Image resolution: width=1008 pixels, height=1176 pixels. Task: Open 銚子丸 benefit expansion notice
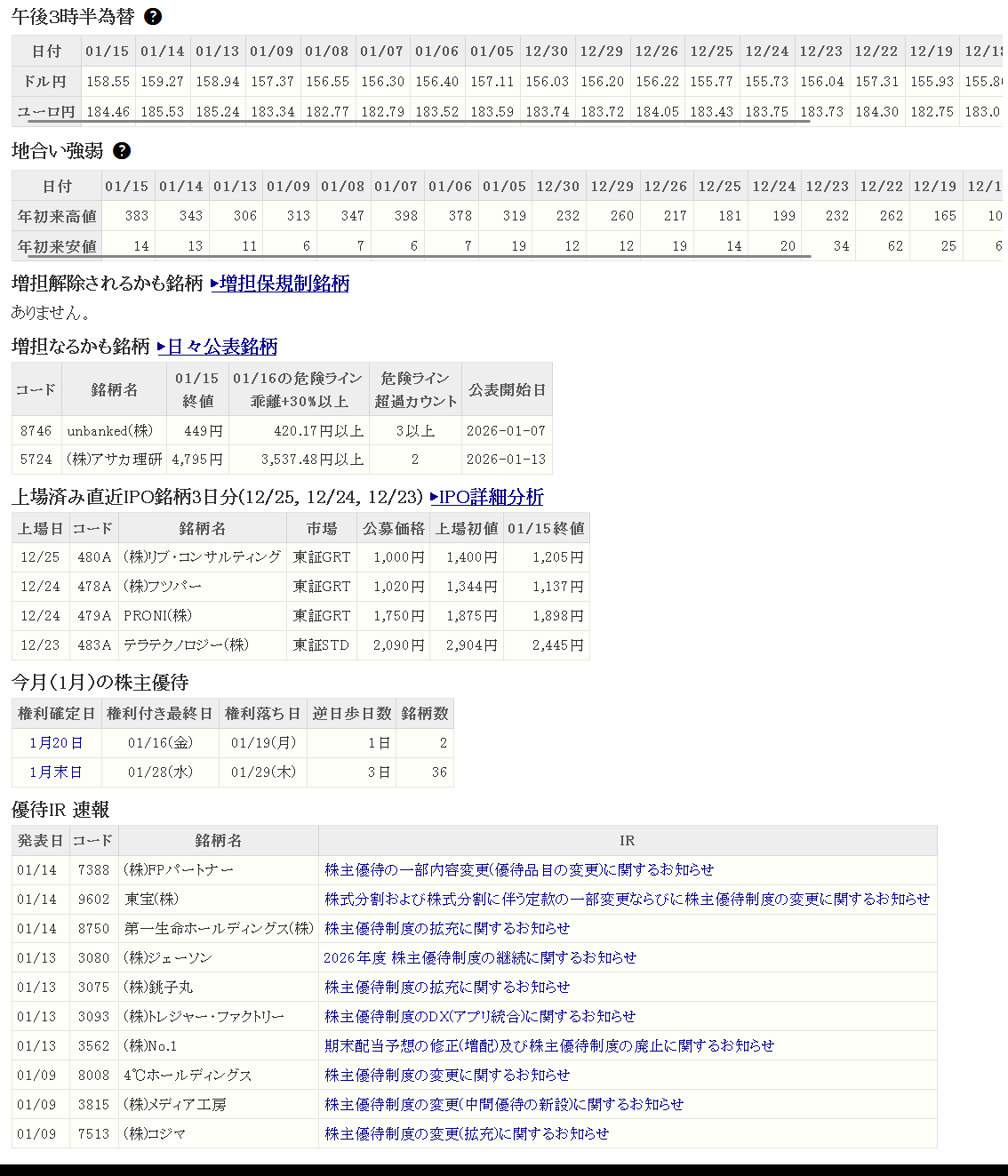coord(447,988)
